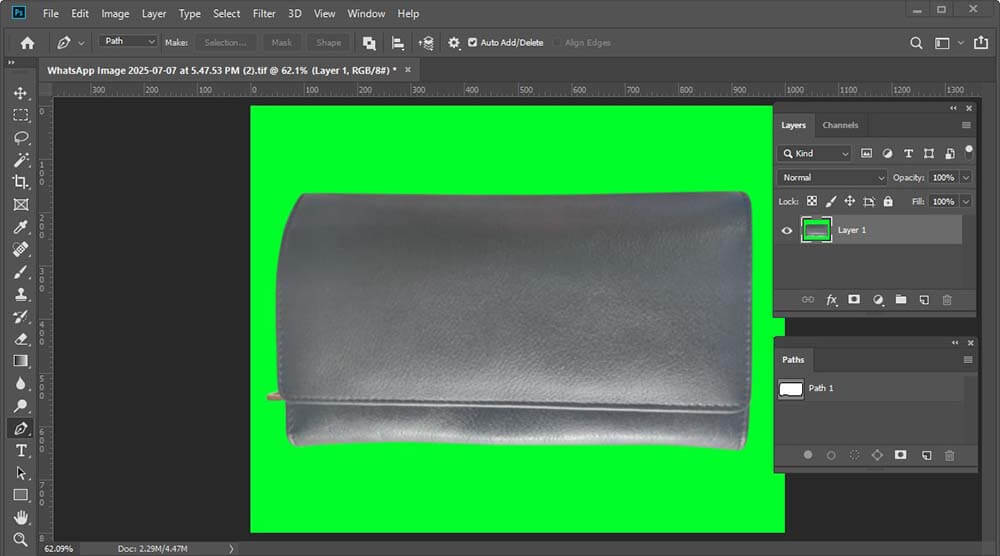This screenshot has height=556, width=1000.
Task: Select the Lasso tool
Action: (20, 138)
